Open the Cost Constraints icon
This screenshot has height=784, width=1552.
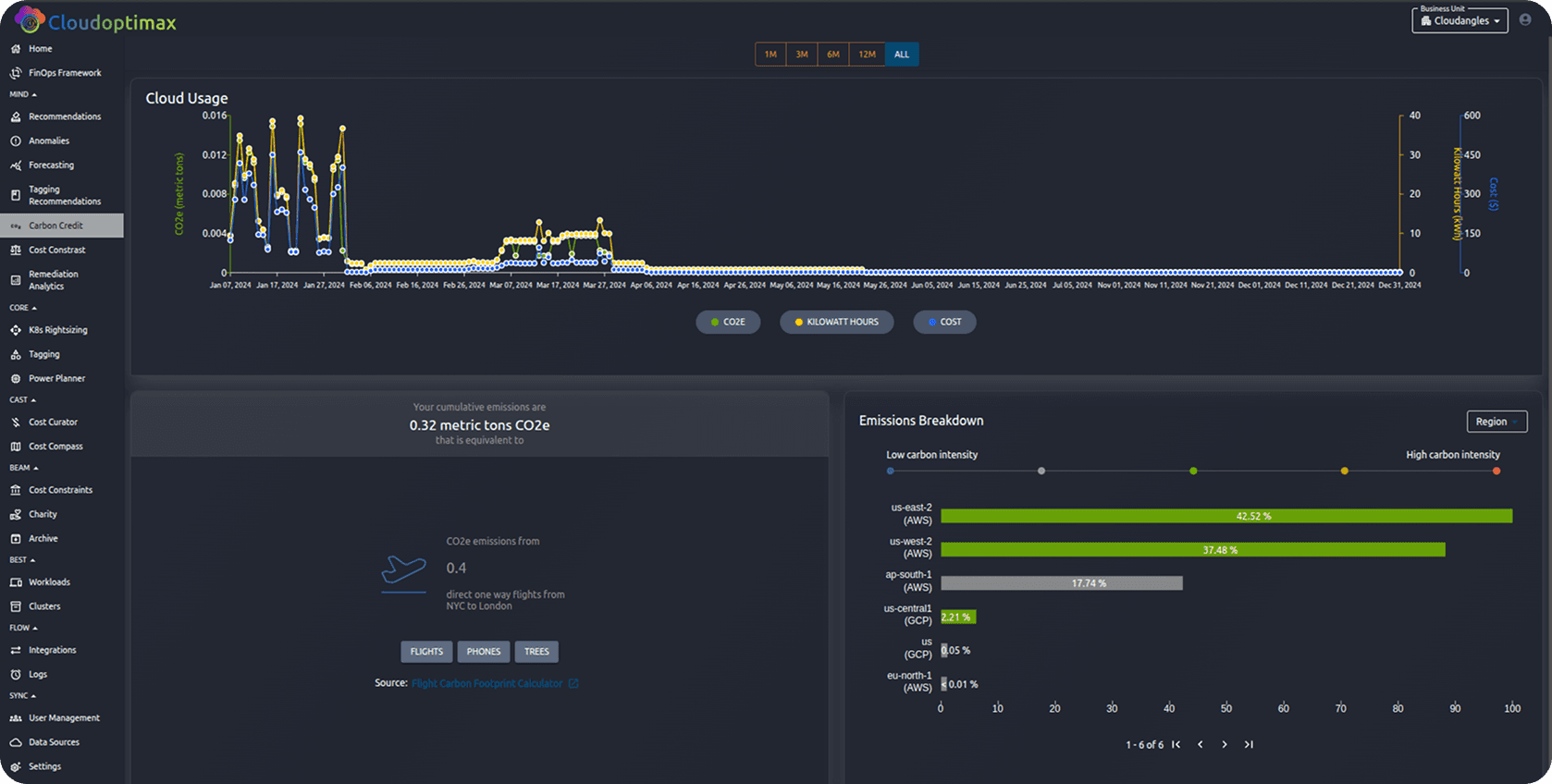pyautogui.click(x=16, y=490)
